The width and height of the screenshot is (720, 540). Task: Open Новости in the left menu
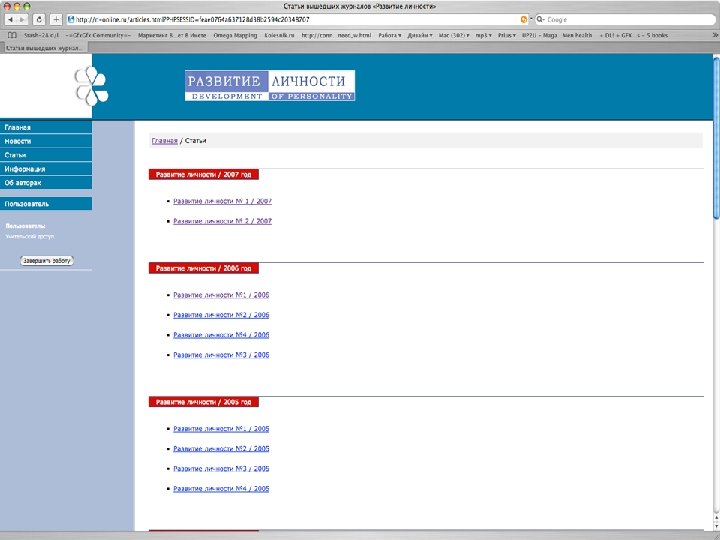click(46, 141)
